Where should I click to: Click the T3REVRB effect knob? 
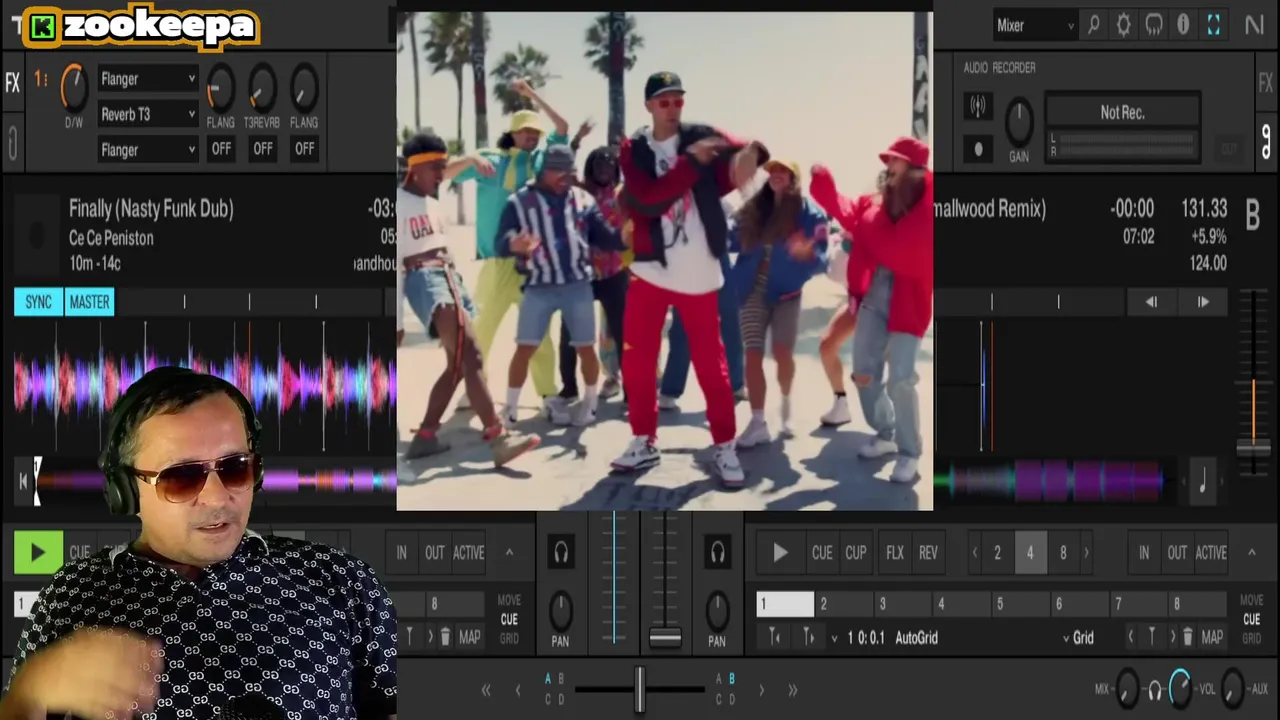pos(262,89)
